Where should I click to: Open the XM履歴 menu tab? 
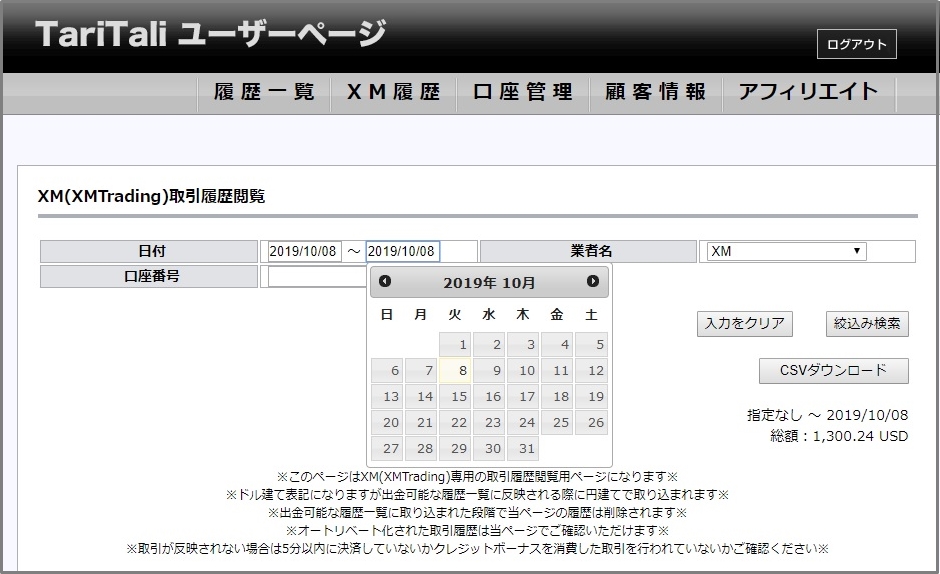pos(394,92)
